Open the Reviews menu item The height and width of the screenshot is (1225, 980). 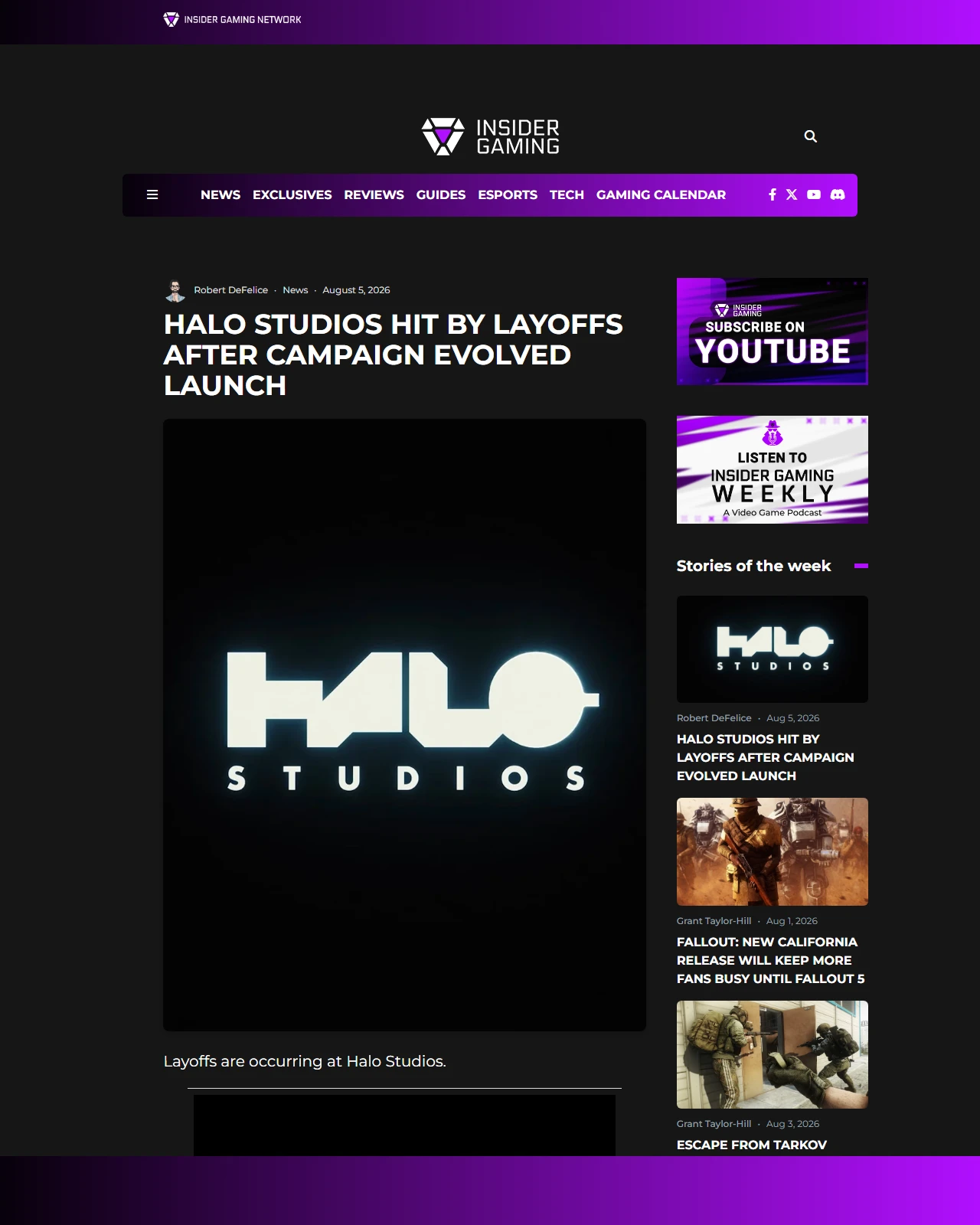coord(374,194)
